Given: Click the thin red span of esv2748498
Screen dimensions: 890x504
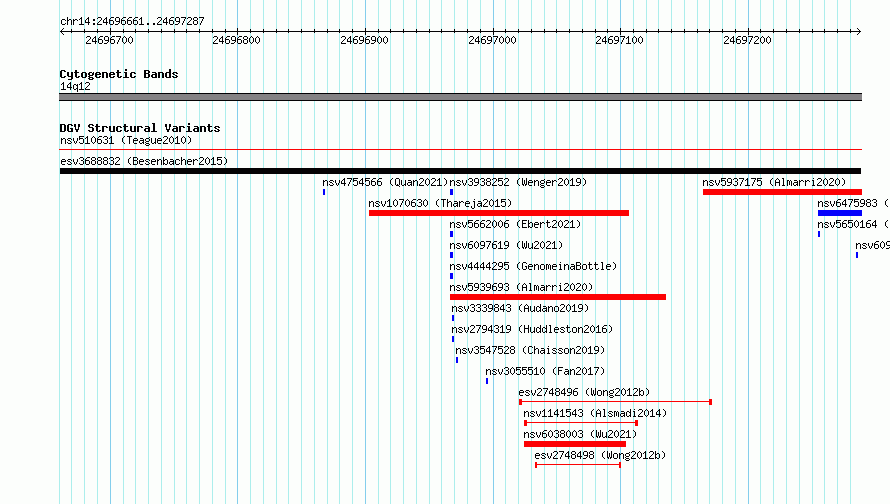Looking at the screenshot, I should (578, 465).
